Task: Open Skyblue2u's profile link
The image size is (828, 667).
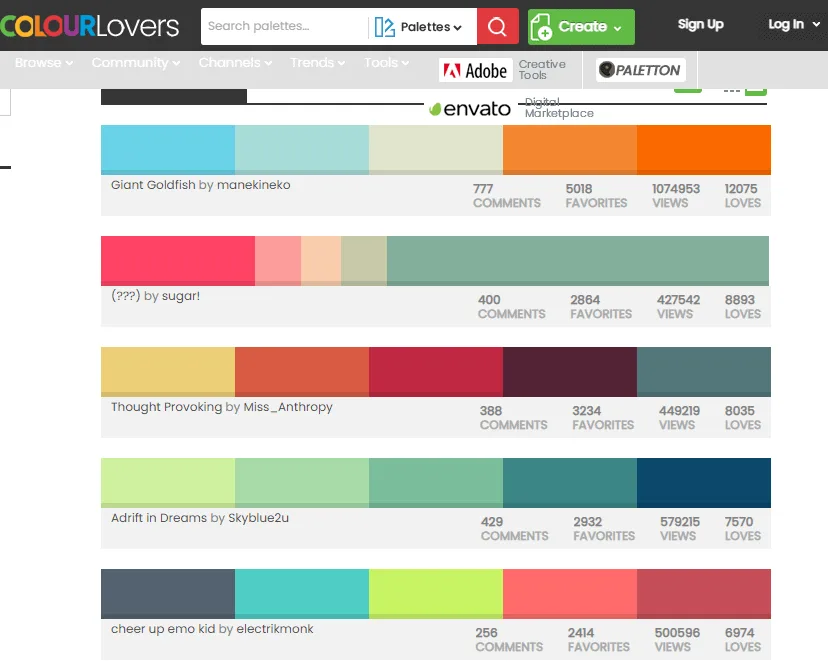Action: coord(258,518)
